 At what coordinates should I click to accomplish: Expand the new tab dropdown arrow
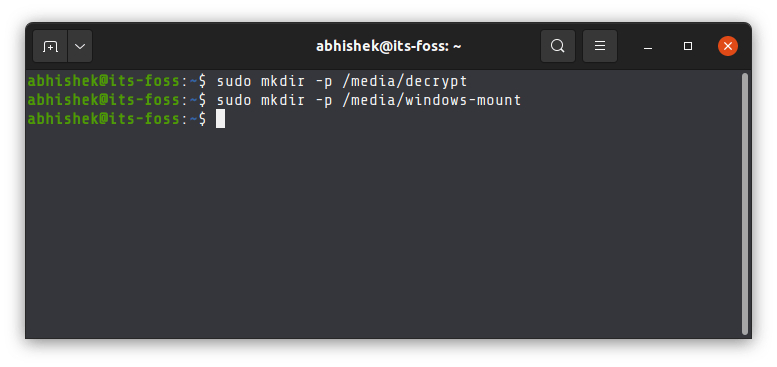click(80, 47)
